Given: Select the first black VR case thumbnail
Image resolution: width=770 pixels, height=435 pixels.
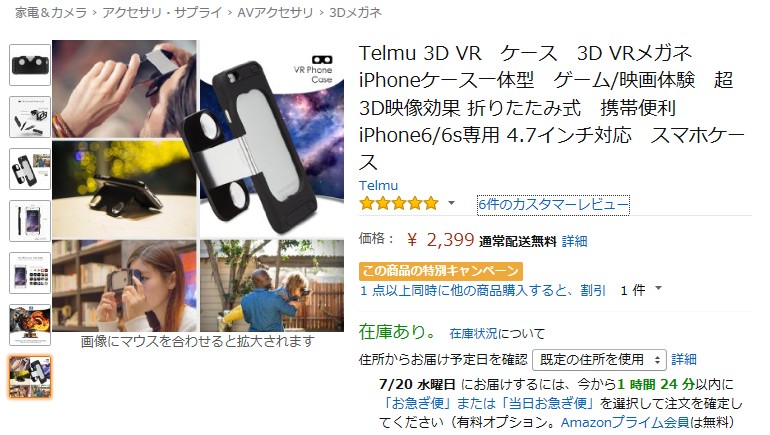Looking at the screenshot, I should point(30,65).
